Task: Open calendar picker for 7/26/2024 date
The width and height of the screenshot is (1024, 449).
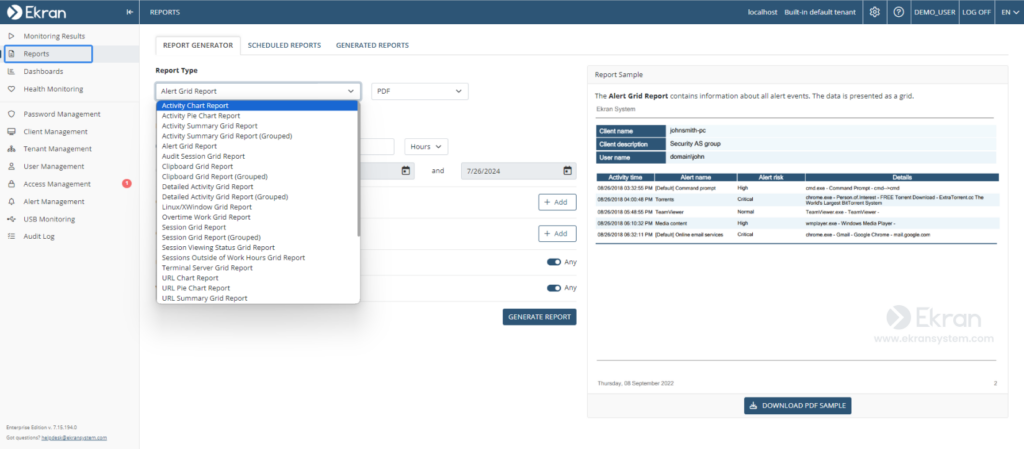Action: click(x=568, y=171)
